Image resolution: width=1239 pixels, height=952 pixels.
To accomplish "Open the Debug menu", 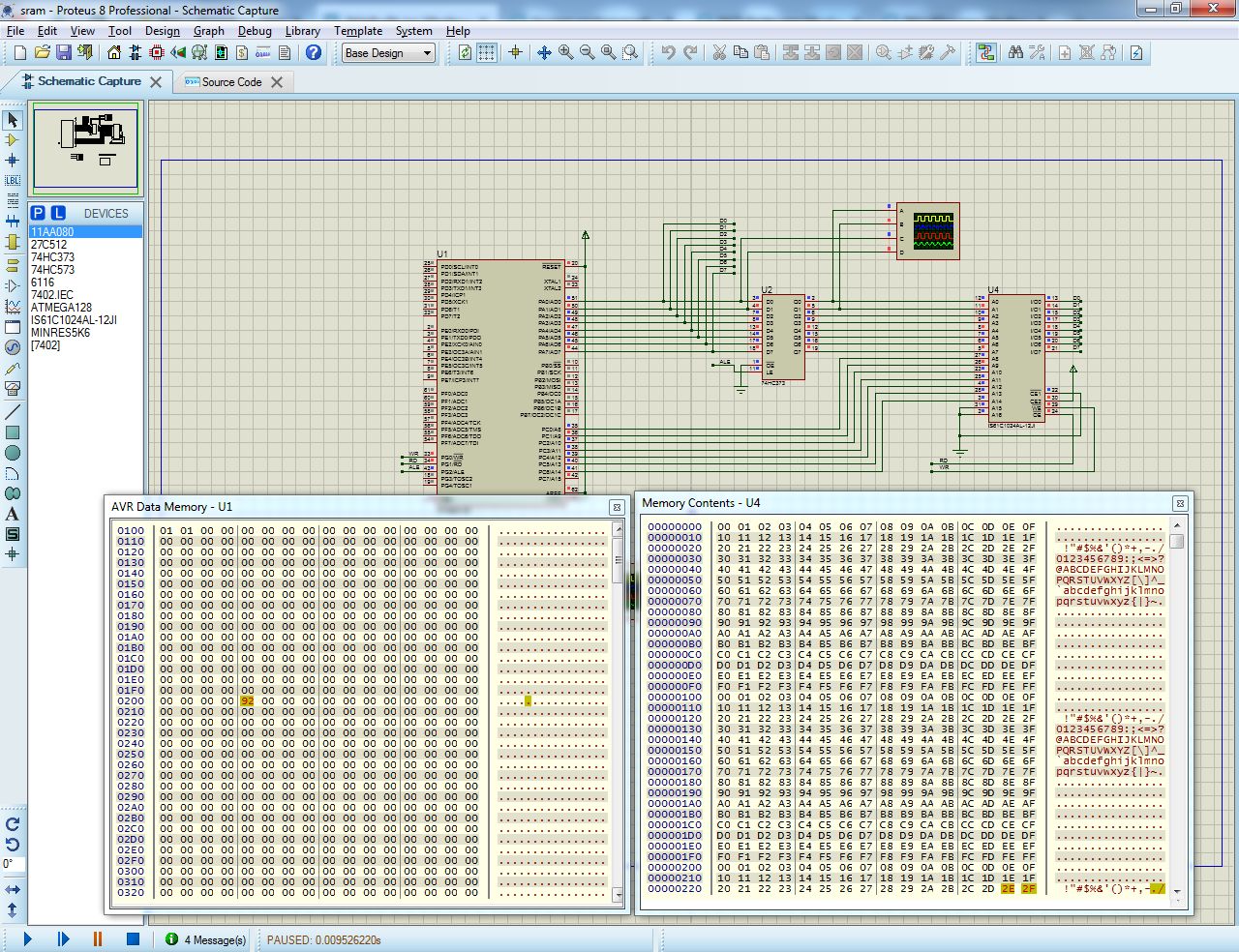I will point(255,31).
